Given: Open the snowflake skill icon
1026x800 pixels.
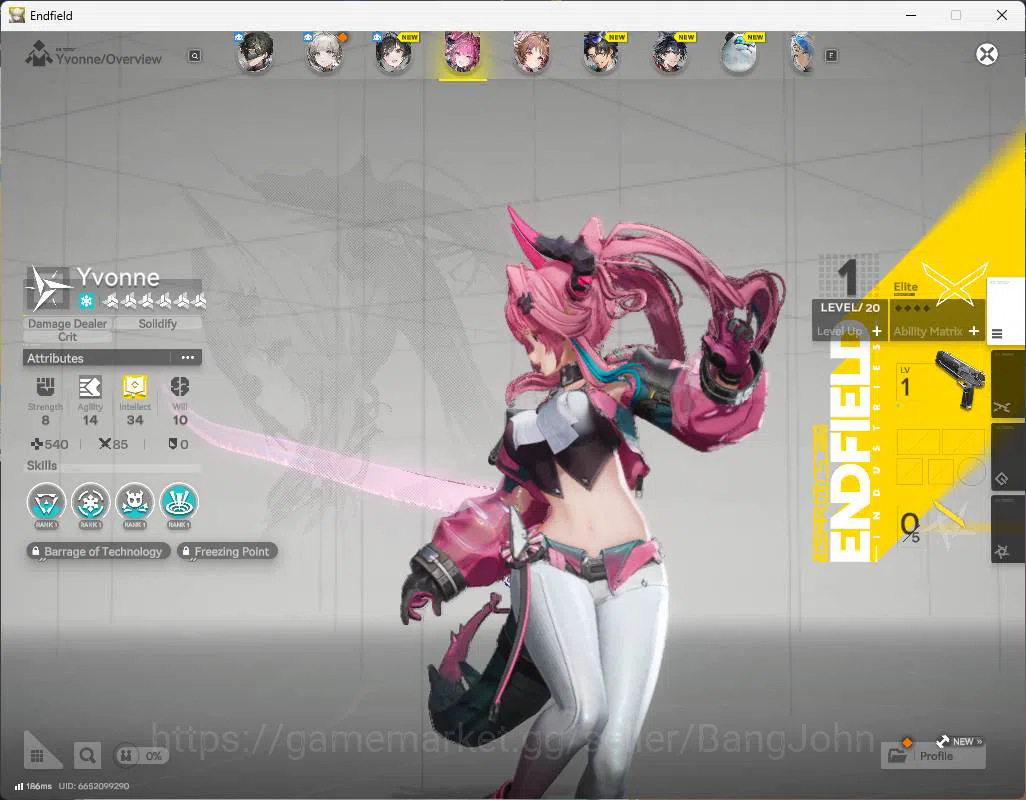Looking at the screenshot, I should point(90,502).
